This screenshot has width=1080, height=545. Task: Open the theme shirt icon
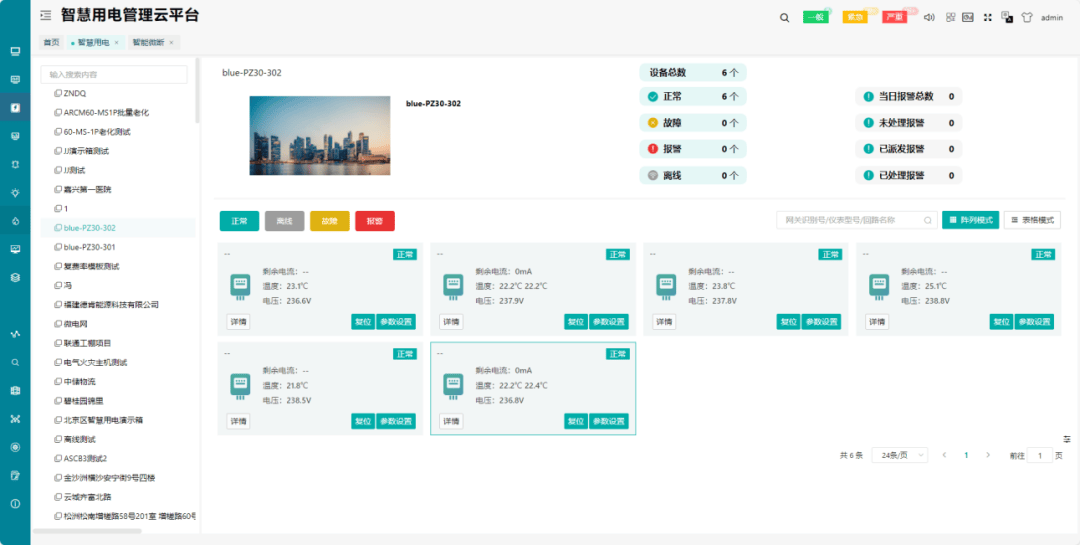pos(1026,17)
